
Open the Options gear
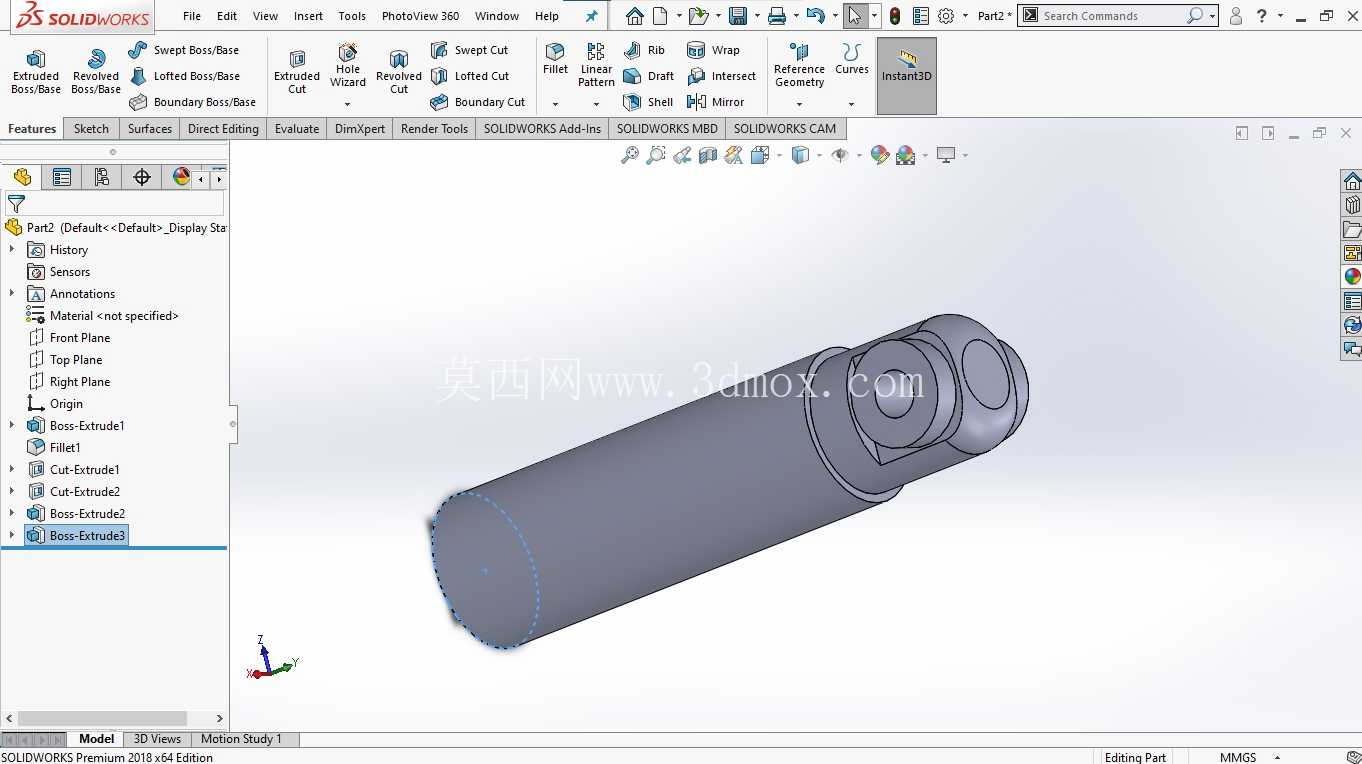[946, 16]
